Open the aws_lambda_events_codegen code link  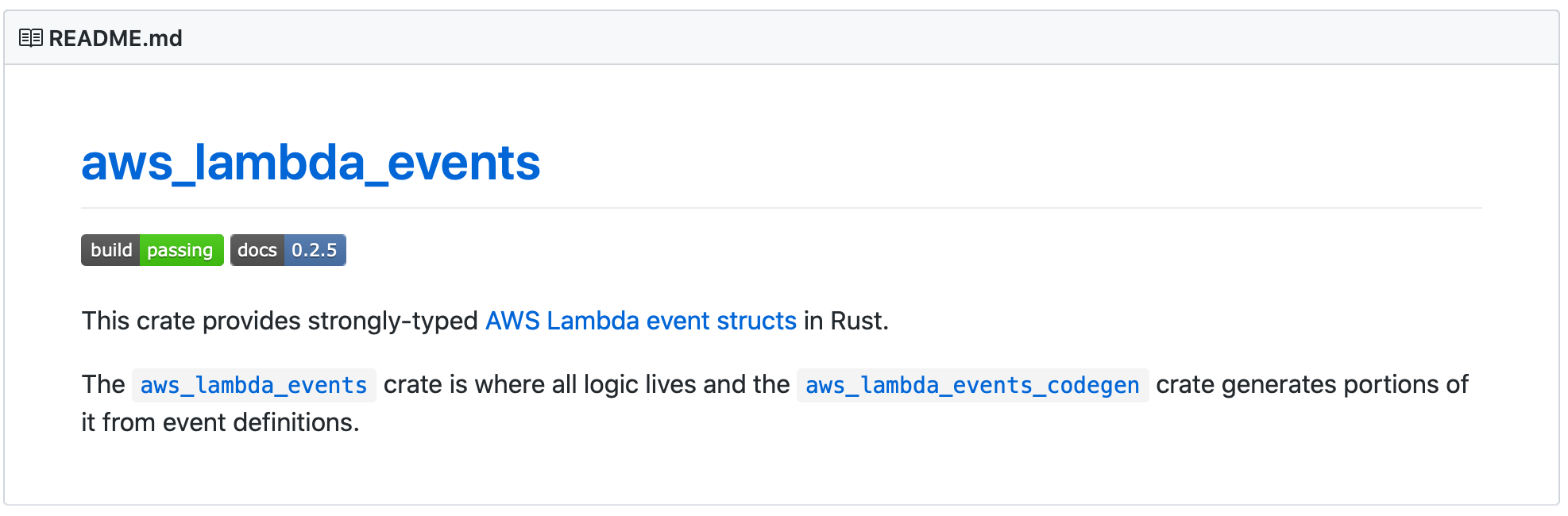point(972,385)
